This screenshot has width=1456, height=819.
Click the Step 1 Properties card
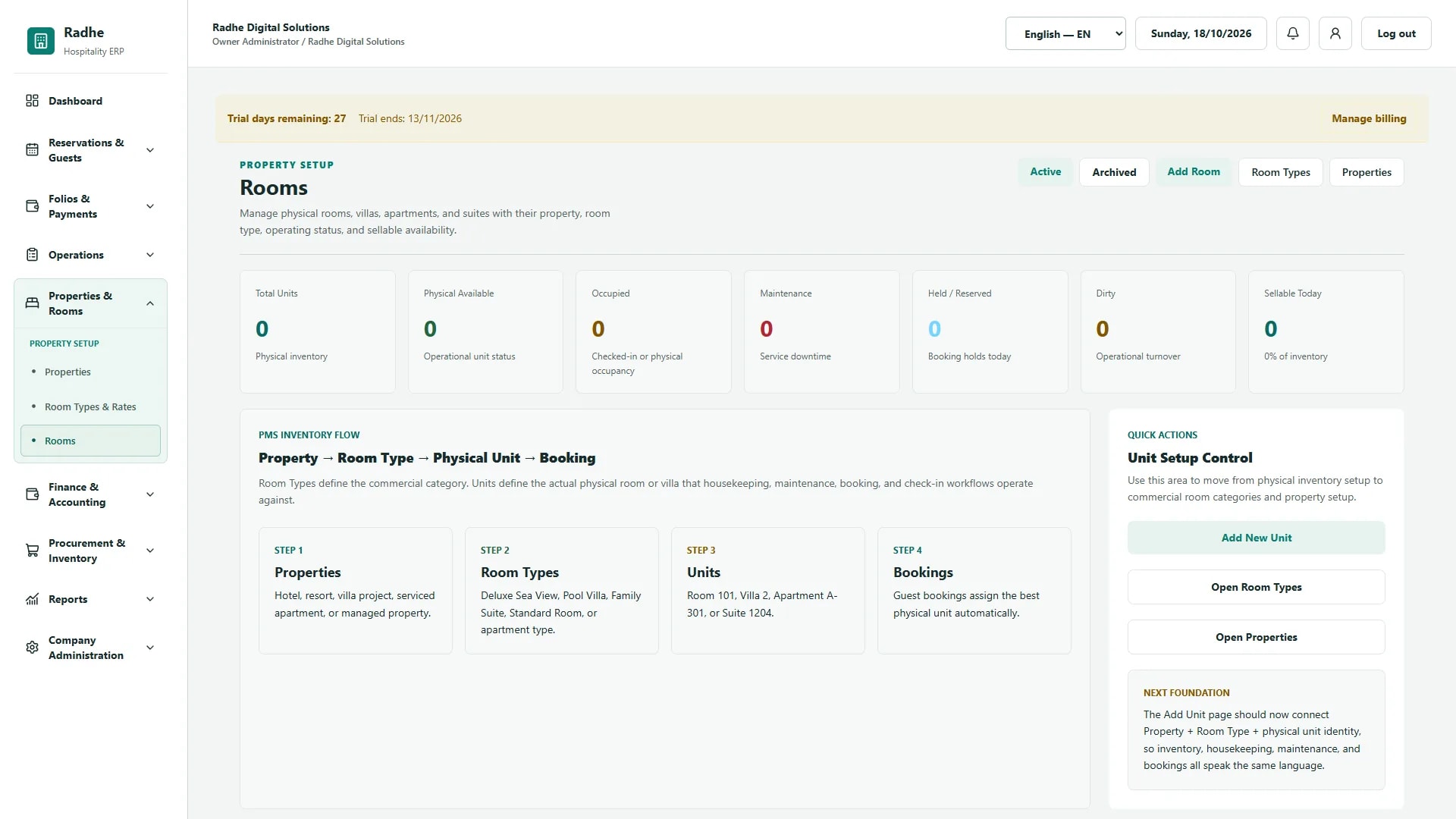(x=355, y=591)
